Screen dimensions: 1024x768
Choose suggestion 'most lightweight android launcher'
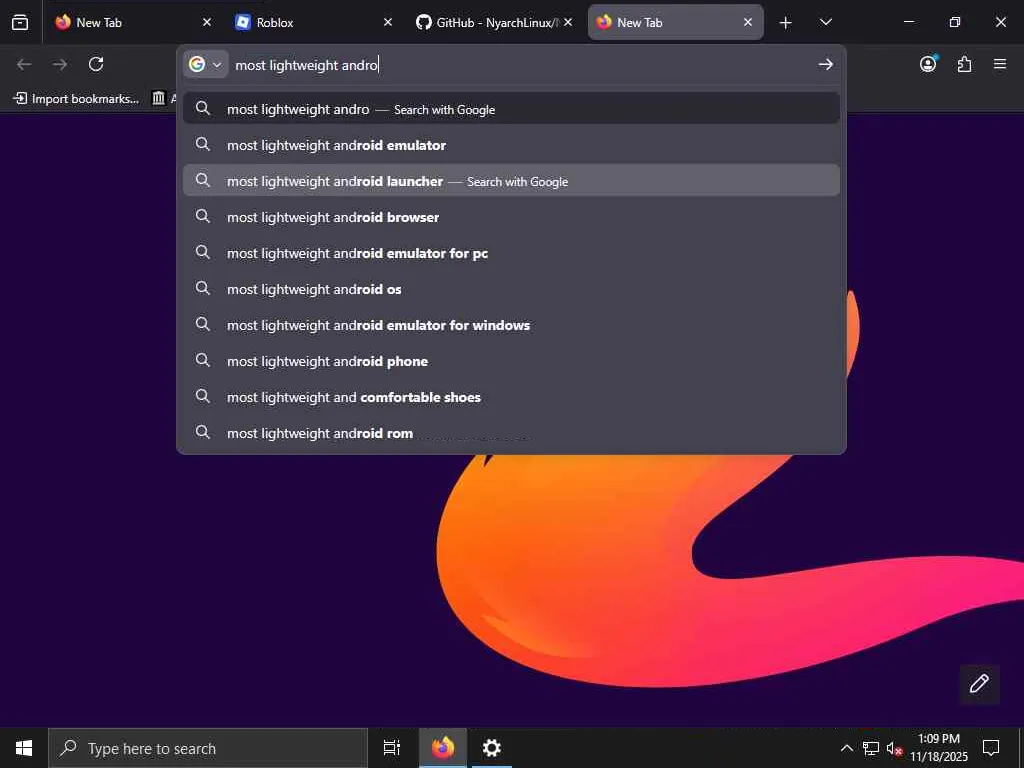point(511,181)
